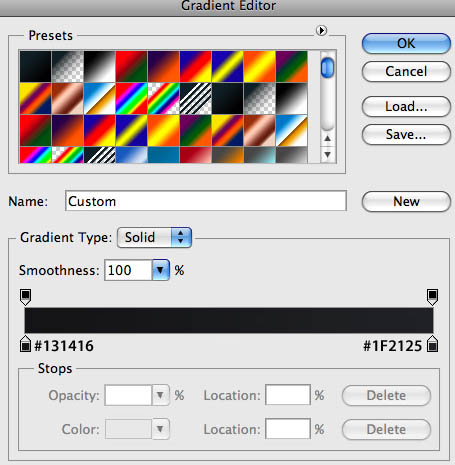The height and width of the screenshot is (465, 455).
Task: Click Delete button for opacity stop
Action: [x=386, y=395]
